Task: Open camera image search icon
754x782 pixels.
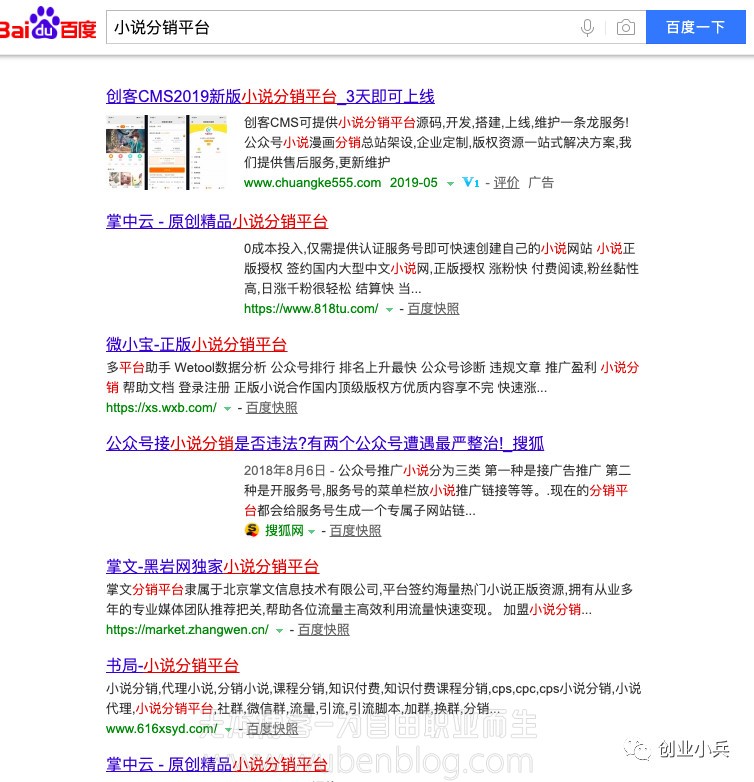Action: point(625,27)
